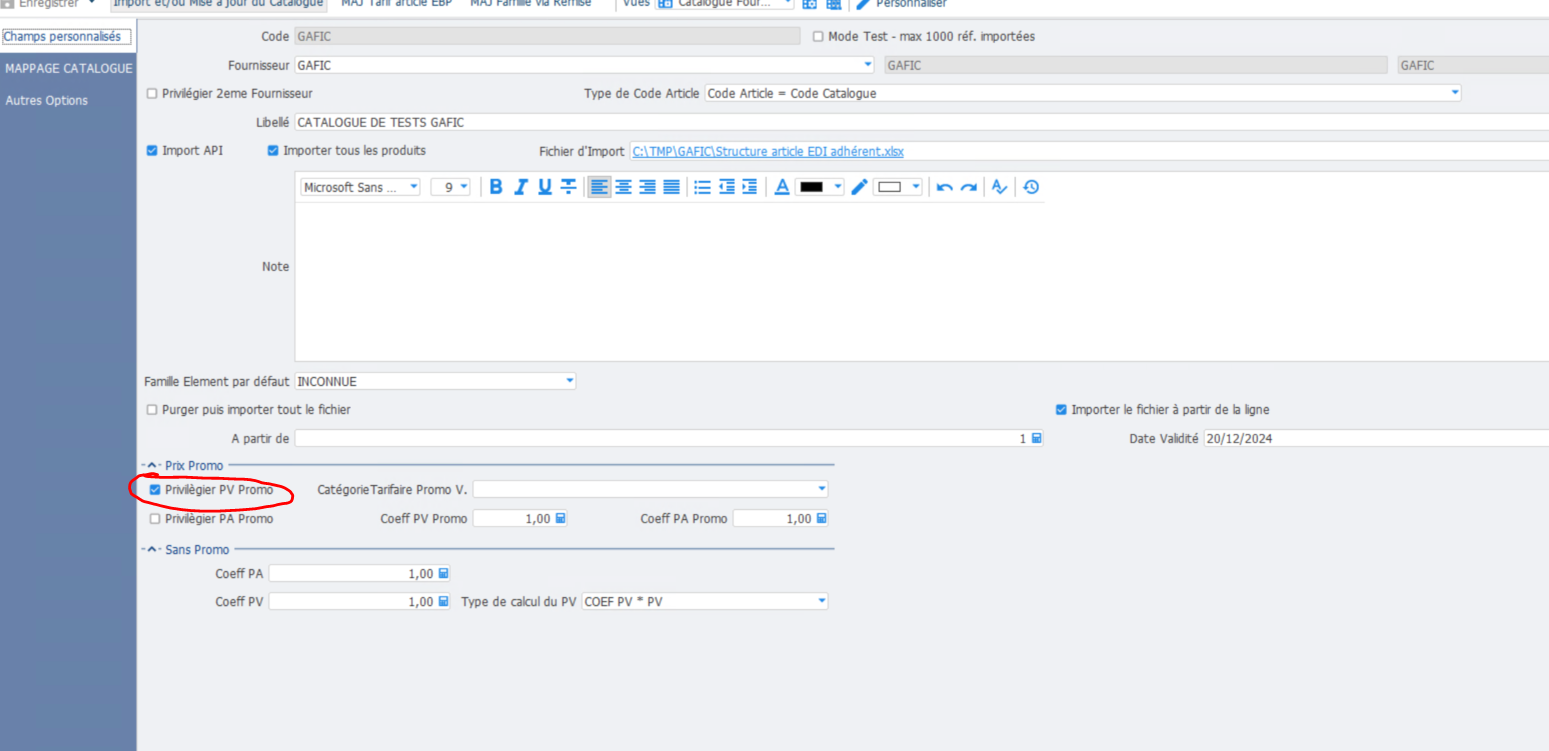Enable Mode Test max 1000 réf. checkbox
Image resolution: width=1549 pixels, height=751 pixels.
[818, 37]
